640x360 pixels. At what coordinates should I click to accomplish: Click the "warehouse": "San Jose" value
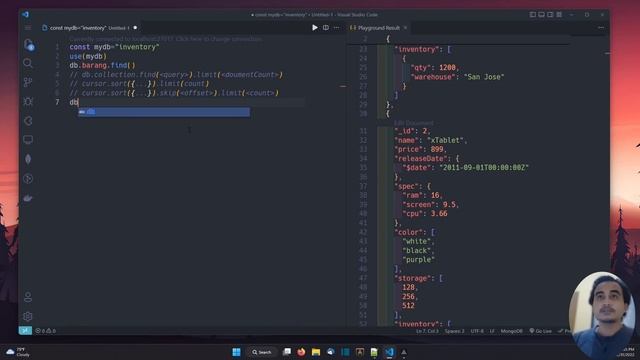[x=484, y=77]
